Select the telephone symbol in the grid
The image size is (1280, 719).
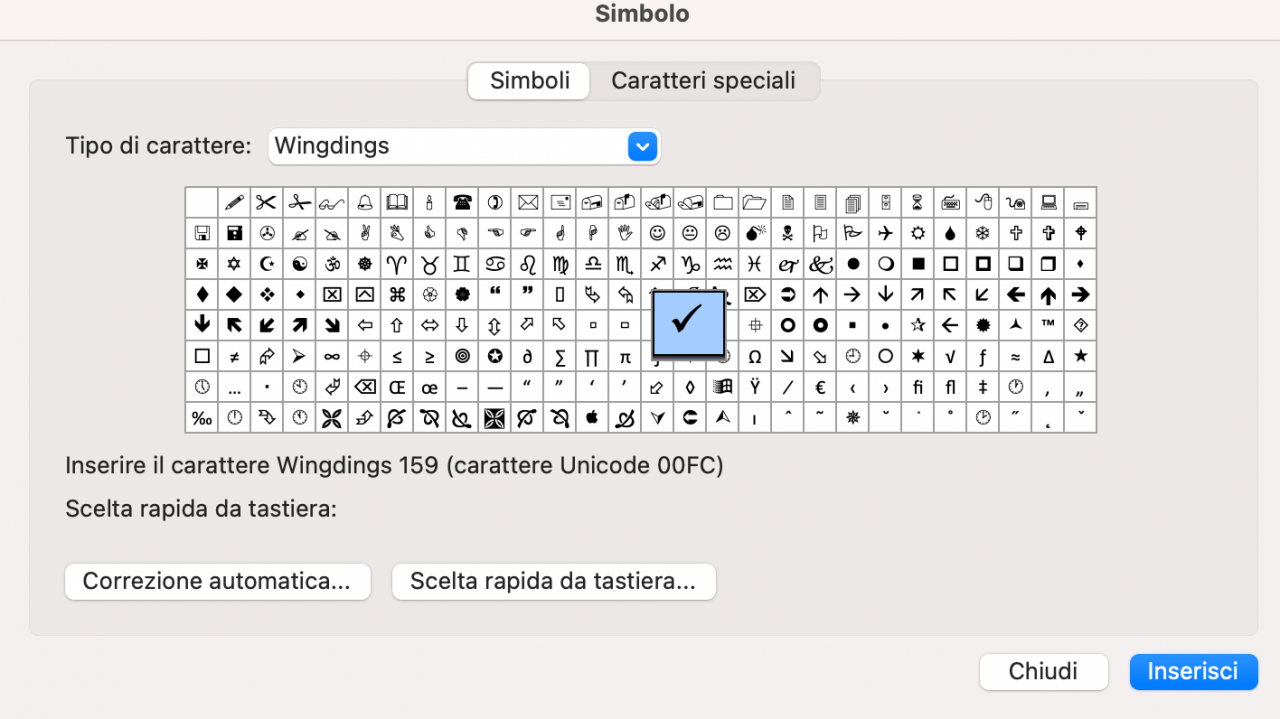[x=462, y=203]
